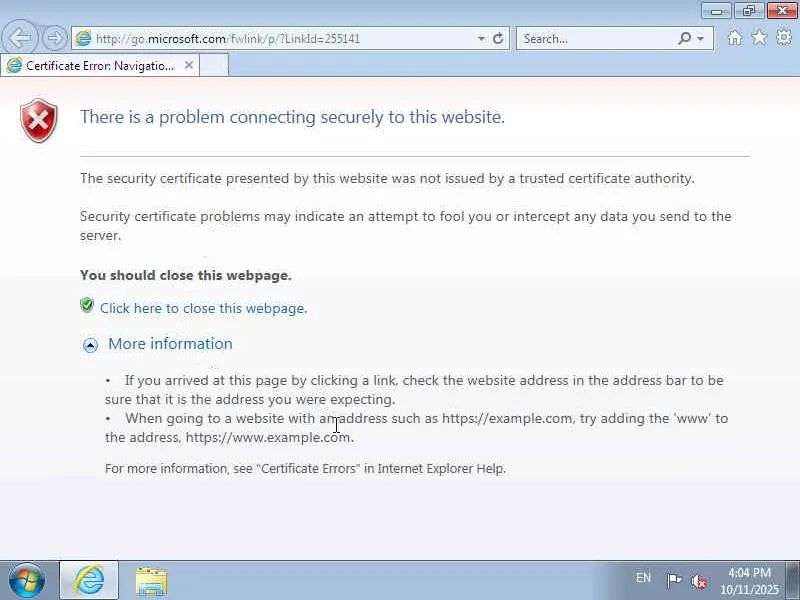Image resolution: width=800 pixels, height=600 pixels.
Task: Close the Certificate Error tab with X
Action: (x=189, y=65)
